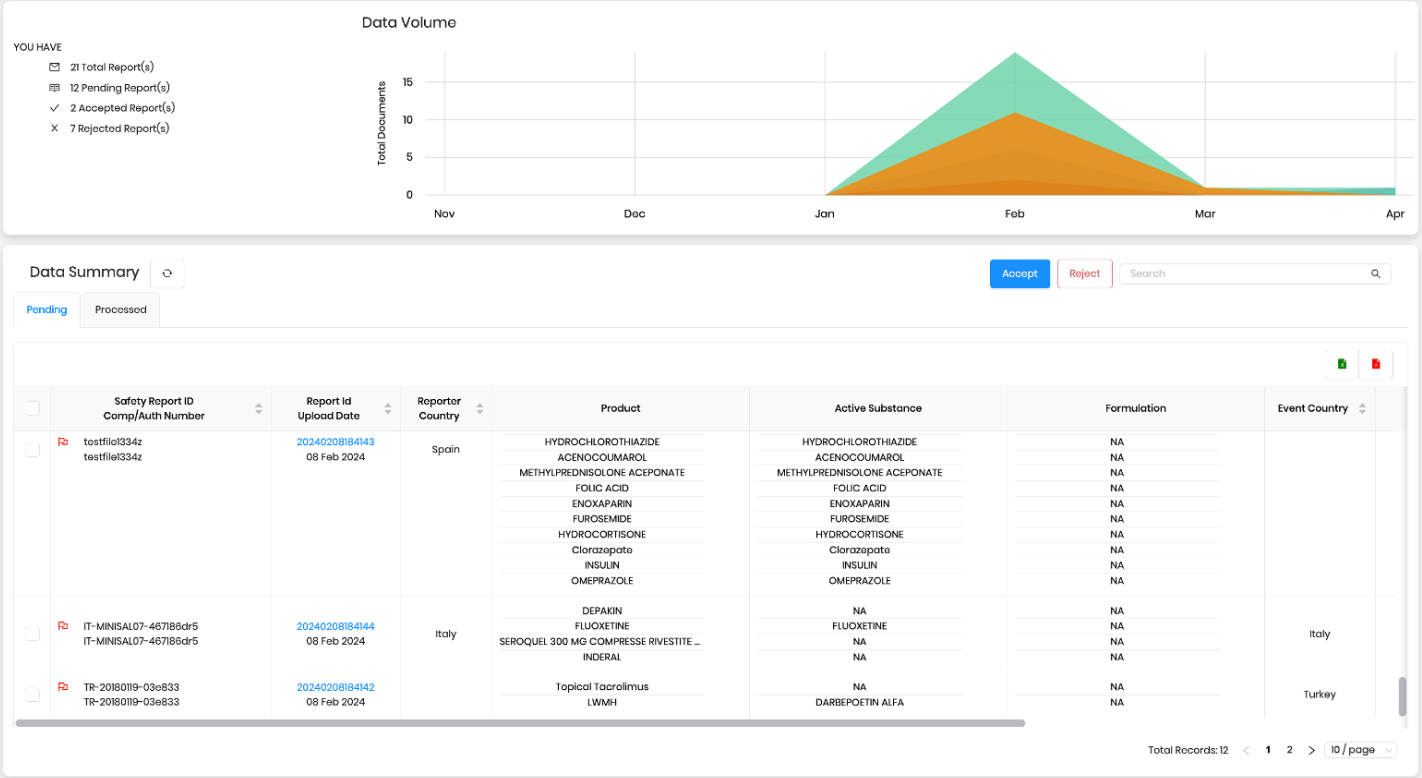This screenshot has height=778, width=1422.
Task: Check the testfile1334z row checkbox
Action: click(x=32, y=450)
